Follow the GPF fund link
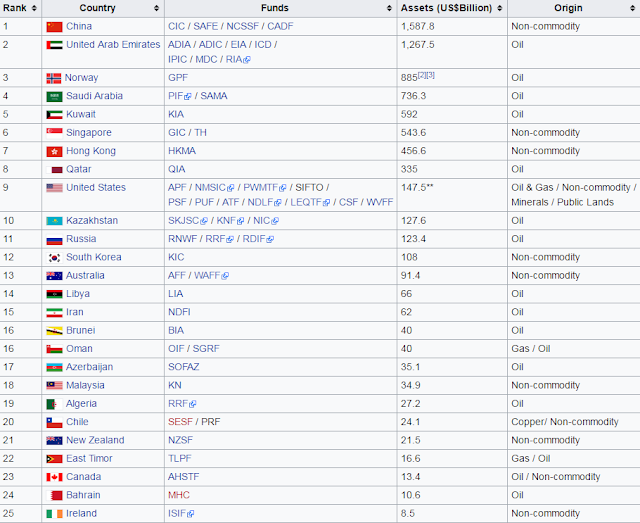This screenshot has height=523, width=640. coord(178,78)
